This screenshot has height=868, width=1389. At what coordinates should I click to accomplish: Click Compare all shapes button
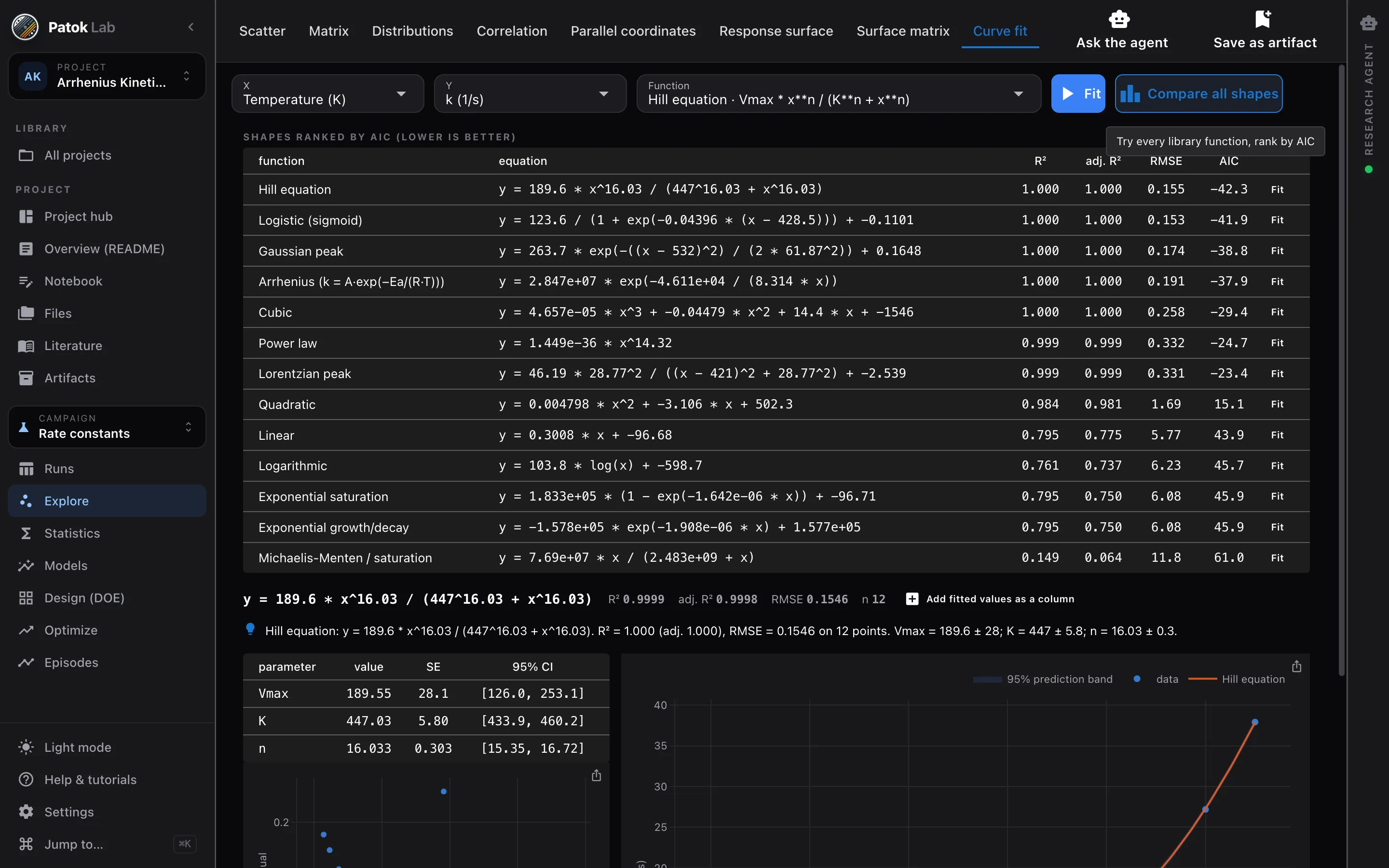pyautogui.click(x=1198, y=94)
